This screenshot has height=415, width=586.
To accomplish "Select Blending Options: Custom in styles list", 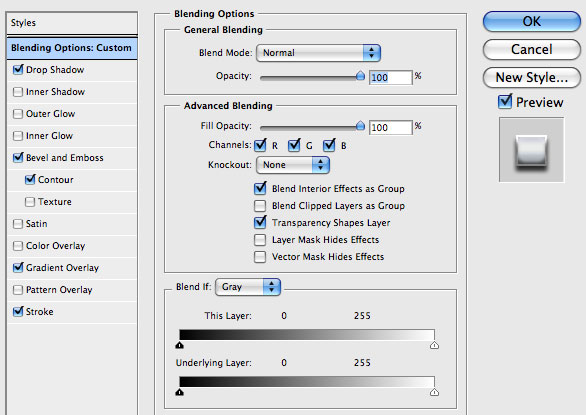I will 72,48.
